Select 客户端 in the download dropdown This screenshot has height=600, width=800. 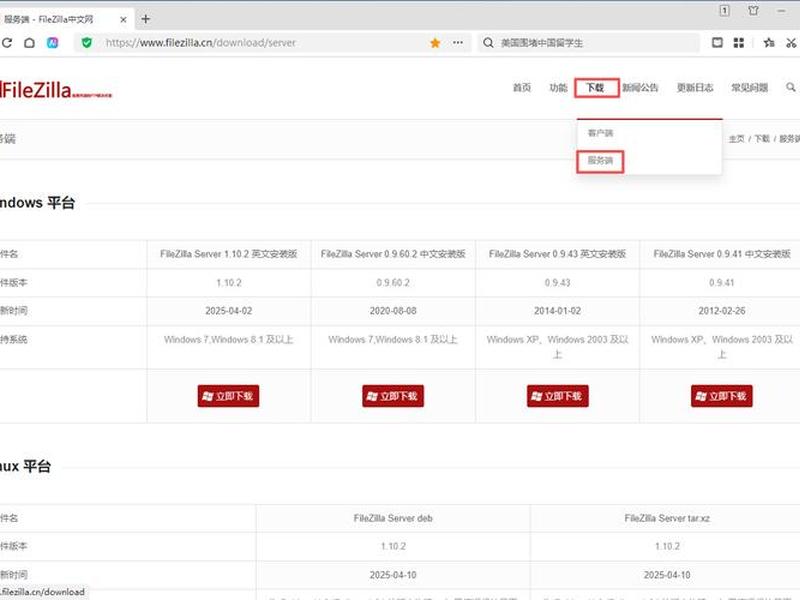600,133
